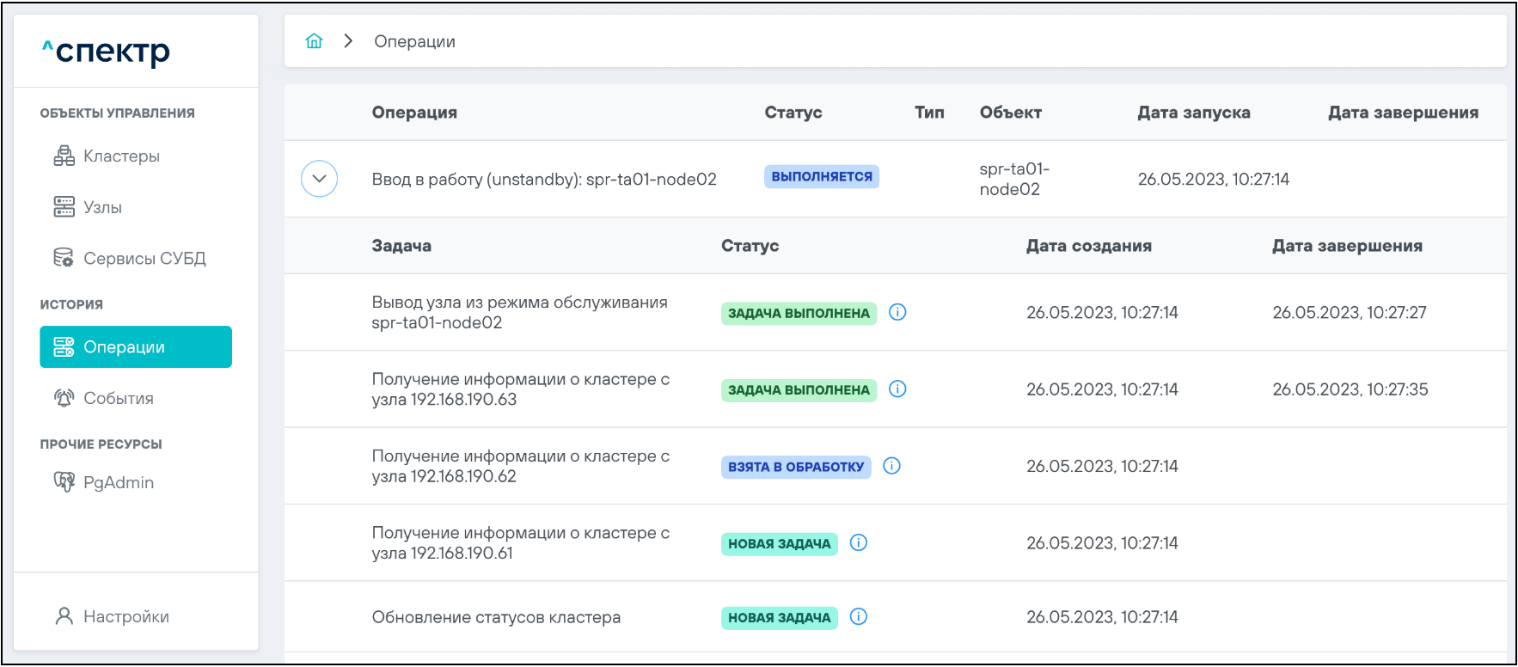
Task: Click the ВЫПОЛНЯЕТСЯ status badge
Action: coord(821,177)
